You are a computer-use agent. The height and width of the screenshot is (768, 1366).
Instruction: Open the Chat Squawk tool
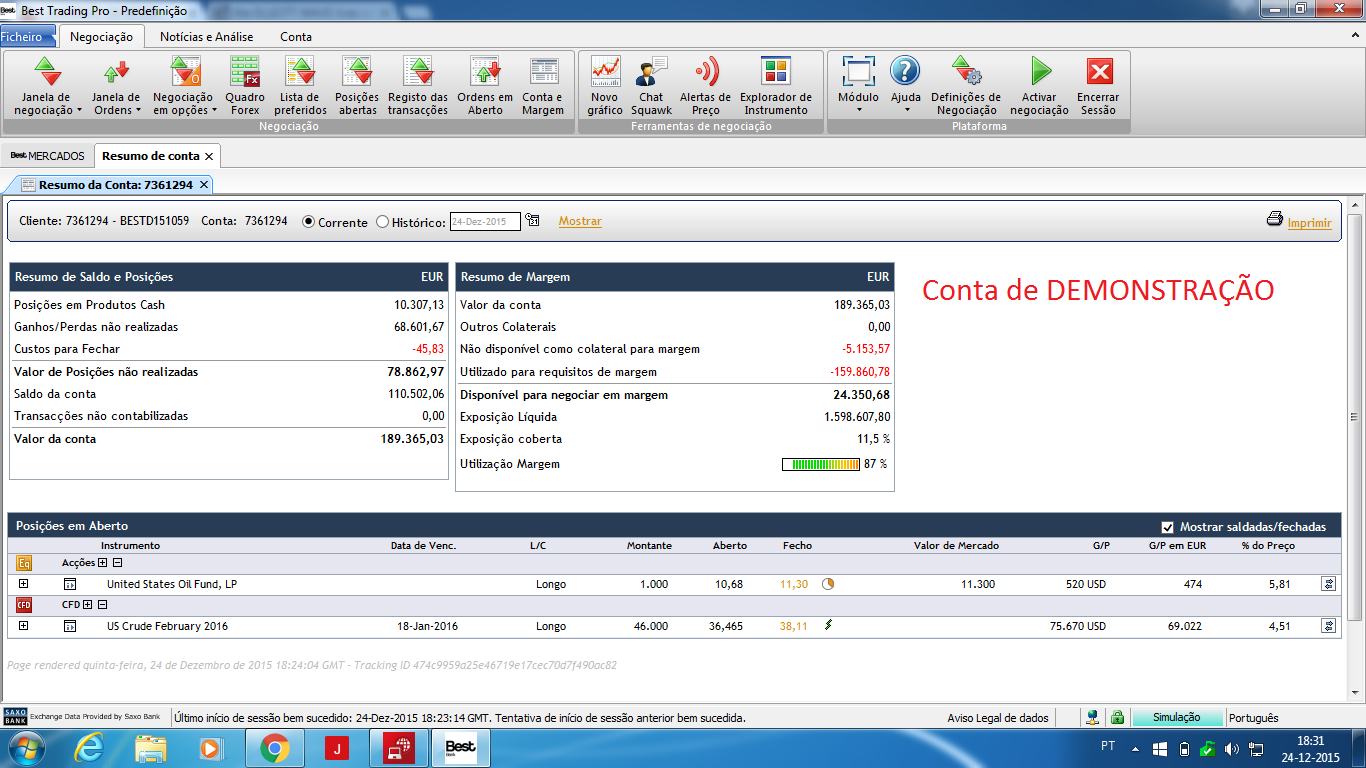[651, 86]
